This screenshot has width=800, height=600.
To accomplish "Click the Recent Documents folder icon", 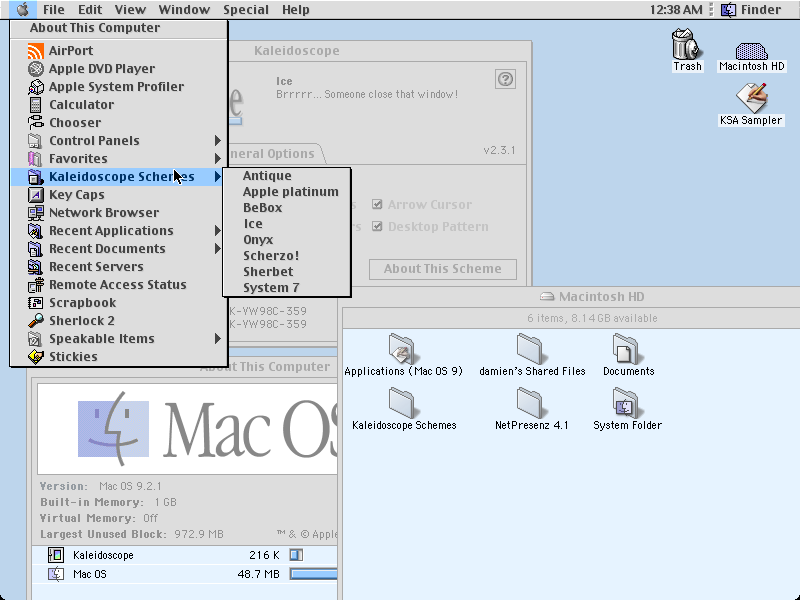I will pyautogui.click(x=35, y=249).
